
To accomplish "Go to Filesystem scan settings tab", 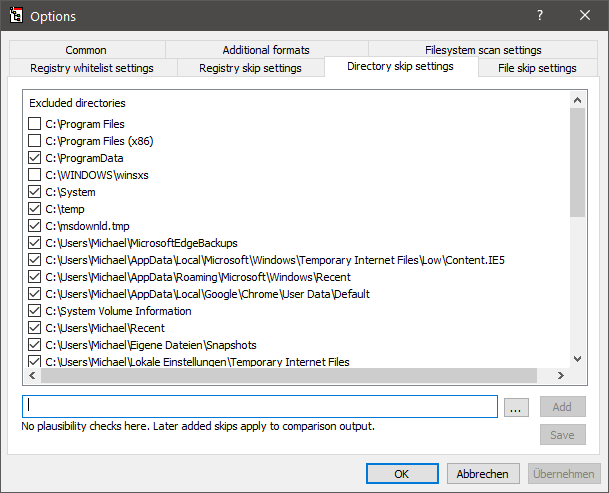I will [x=483, y=50].
